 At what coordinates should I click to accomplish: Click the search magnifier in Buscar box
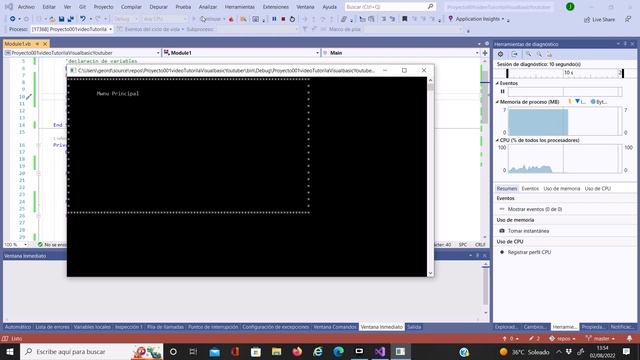tap(430, 7)
